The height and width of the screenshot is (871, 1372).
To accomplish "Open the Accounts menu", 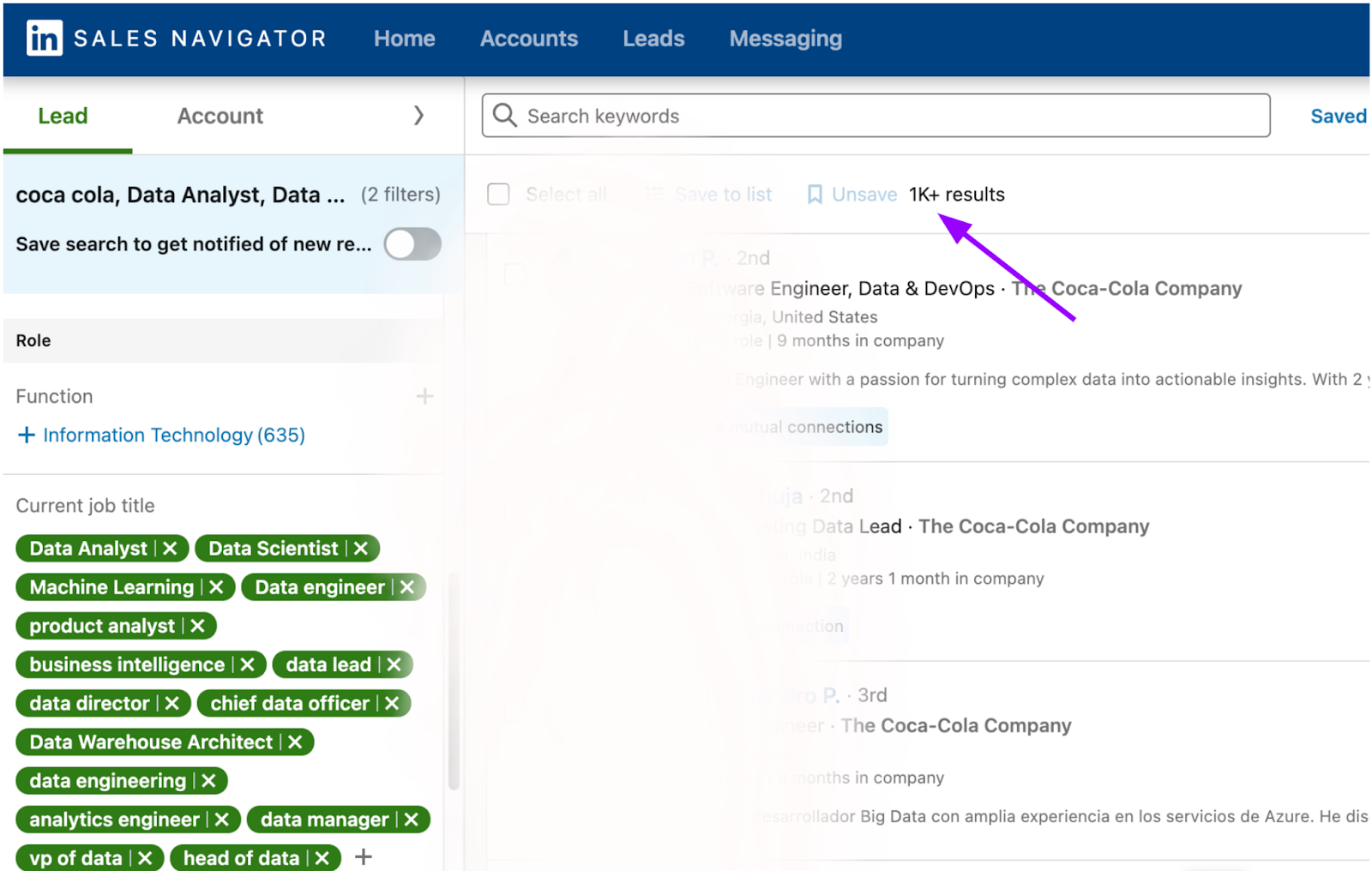I will coord(529,39).
